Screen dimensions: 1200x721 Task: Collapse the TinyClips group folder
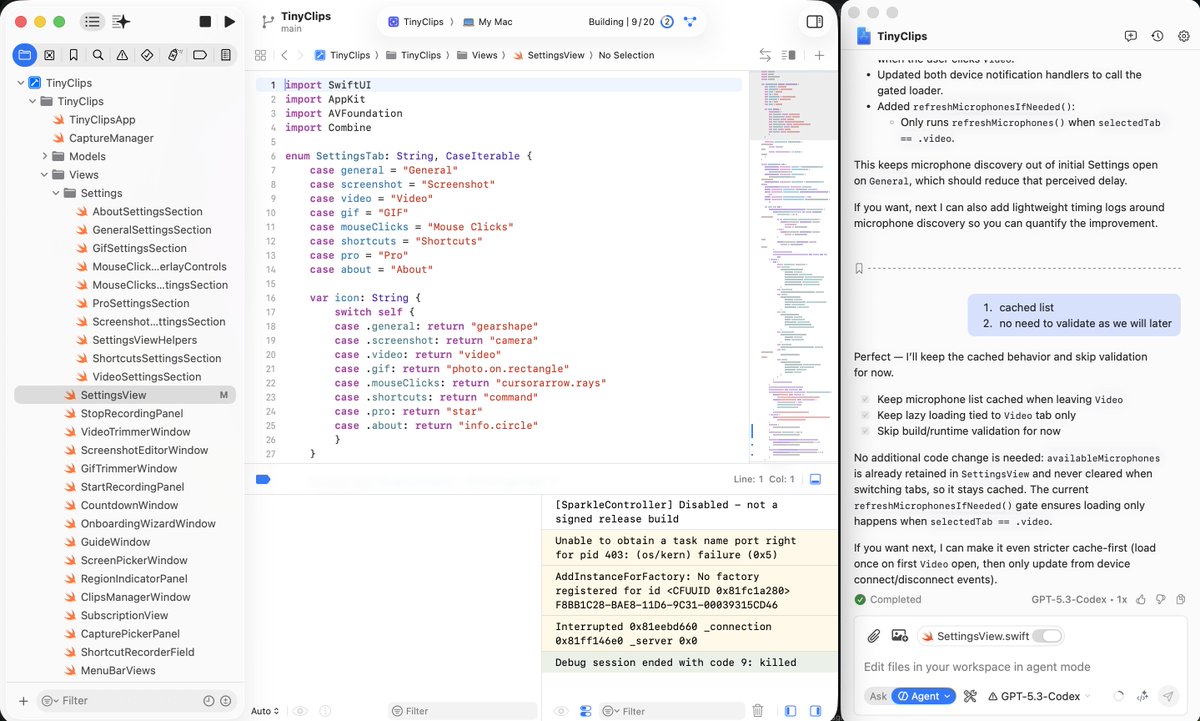(33, 101)
